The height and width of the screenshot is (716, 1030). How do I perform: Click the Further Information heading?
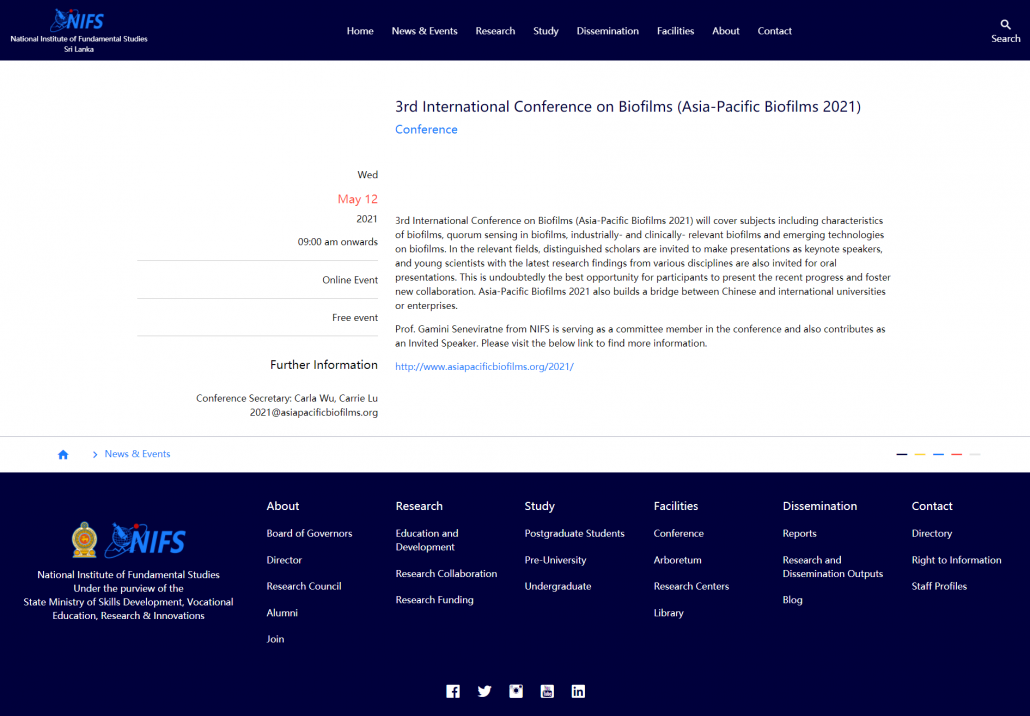click(324, 365)
